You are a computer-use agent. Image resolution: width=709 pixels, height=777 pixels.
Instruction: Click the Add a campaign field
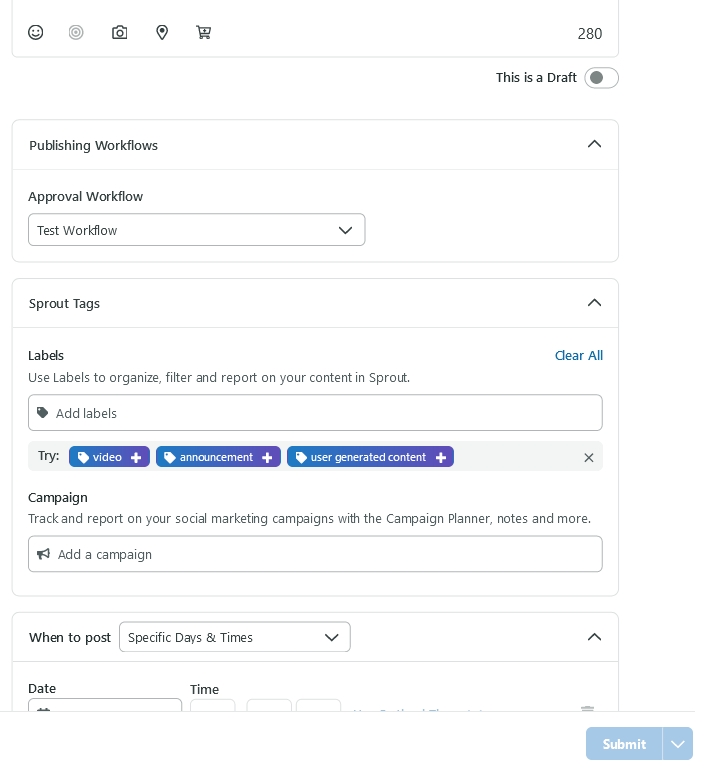315,554
